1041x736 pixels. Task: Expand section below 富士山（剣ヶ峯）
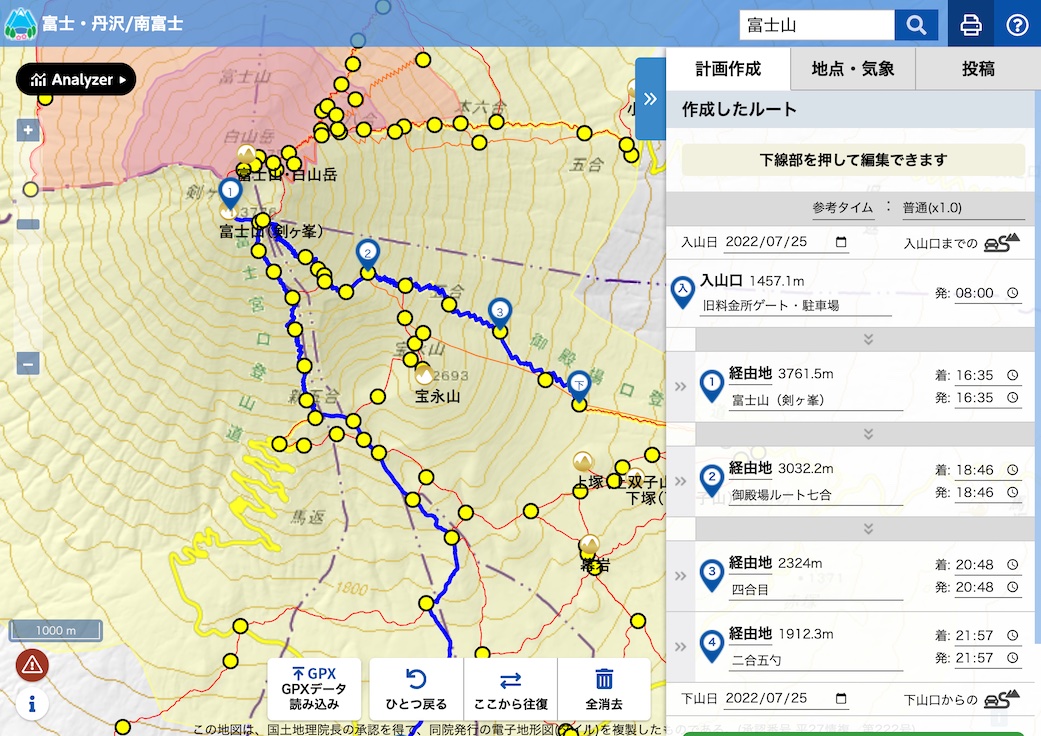click(868, 434)
